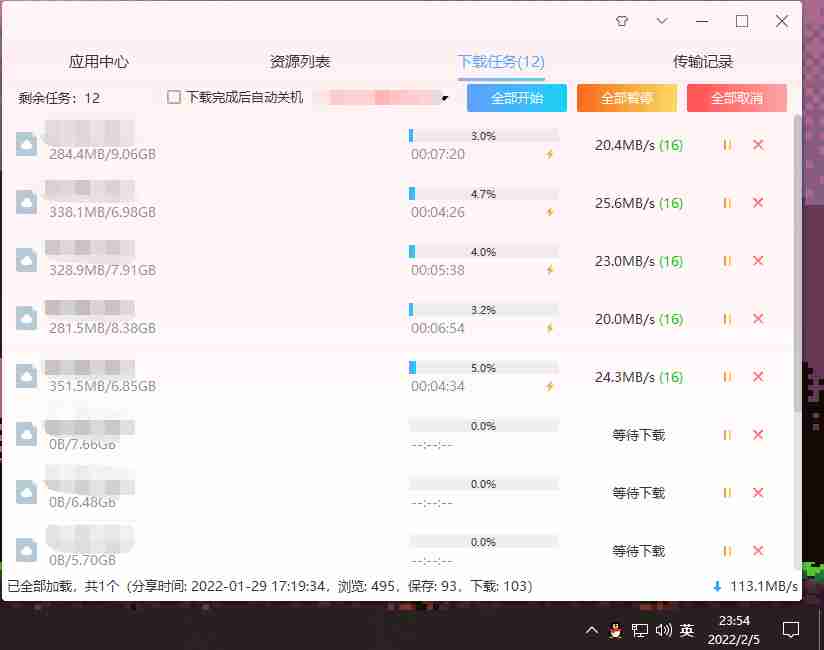Cancel the waiting 0B/5.70GB task

(x=758, y=551)
